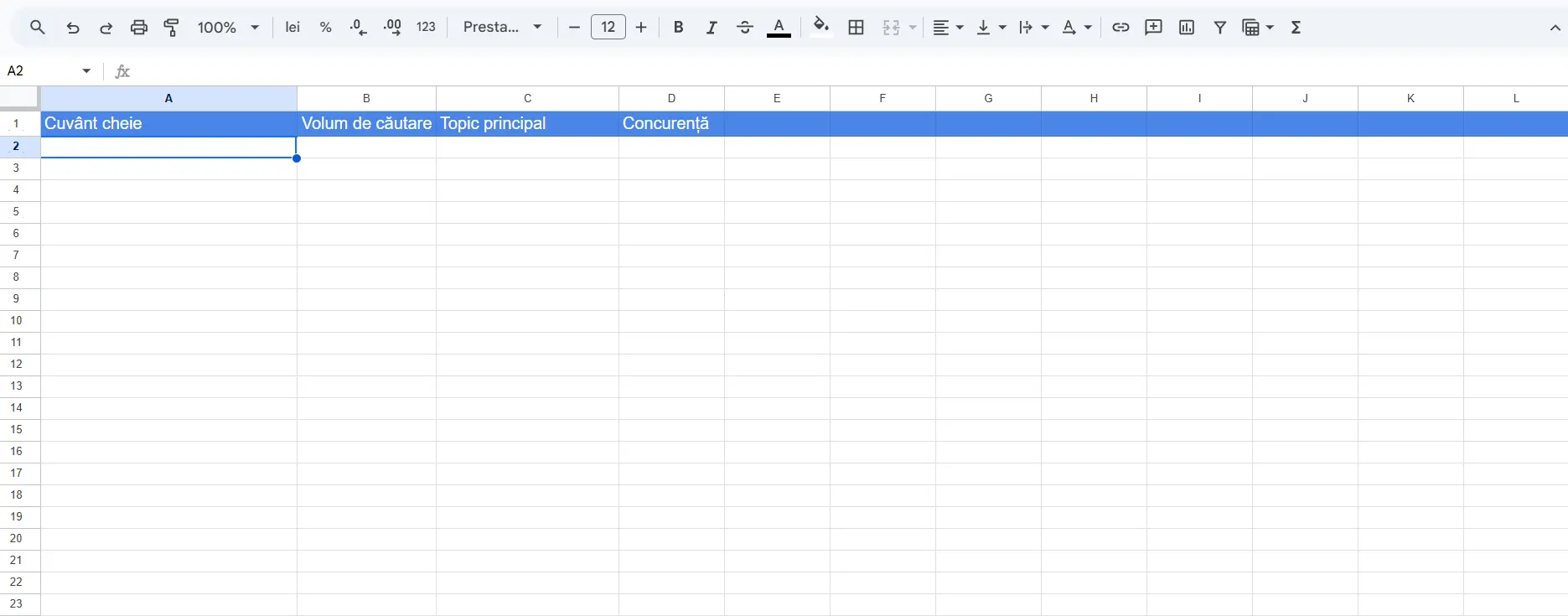Screen dimensions: 1568x616
Task: Add a comment using toolbar icon
Action: click(x=1153, y=28)
